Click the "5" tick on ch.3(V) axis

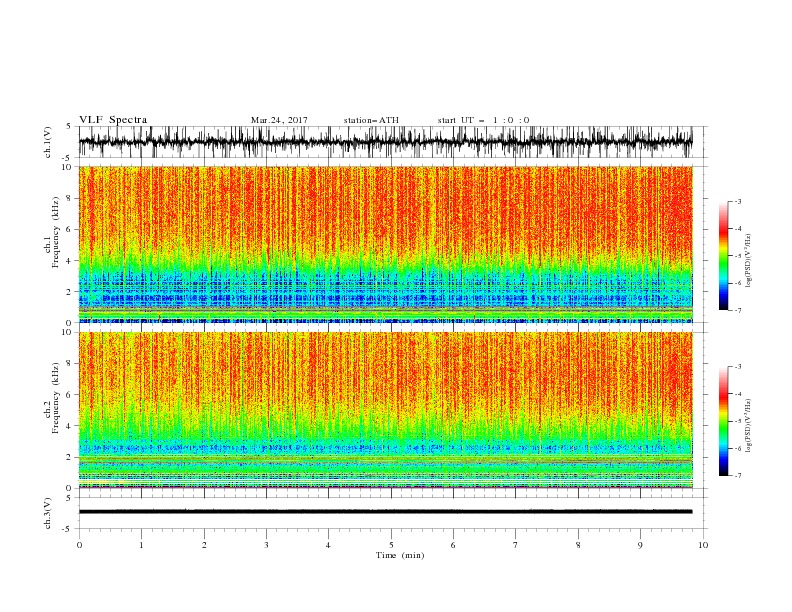coord(69,498)
